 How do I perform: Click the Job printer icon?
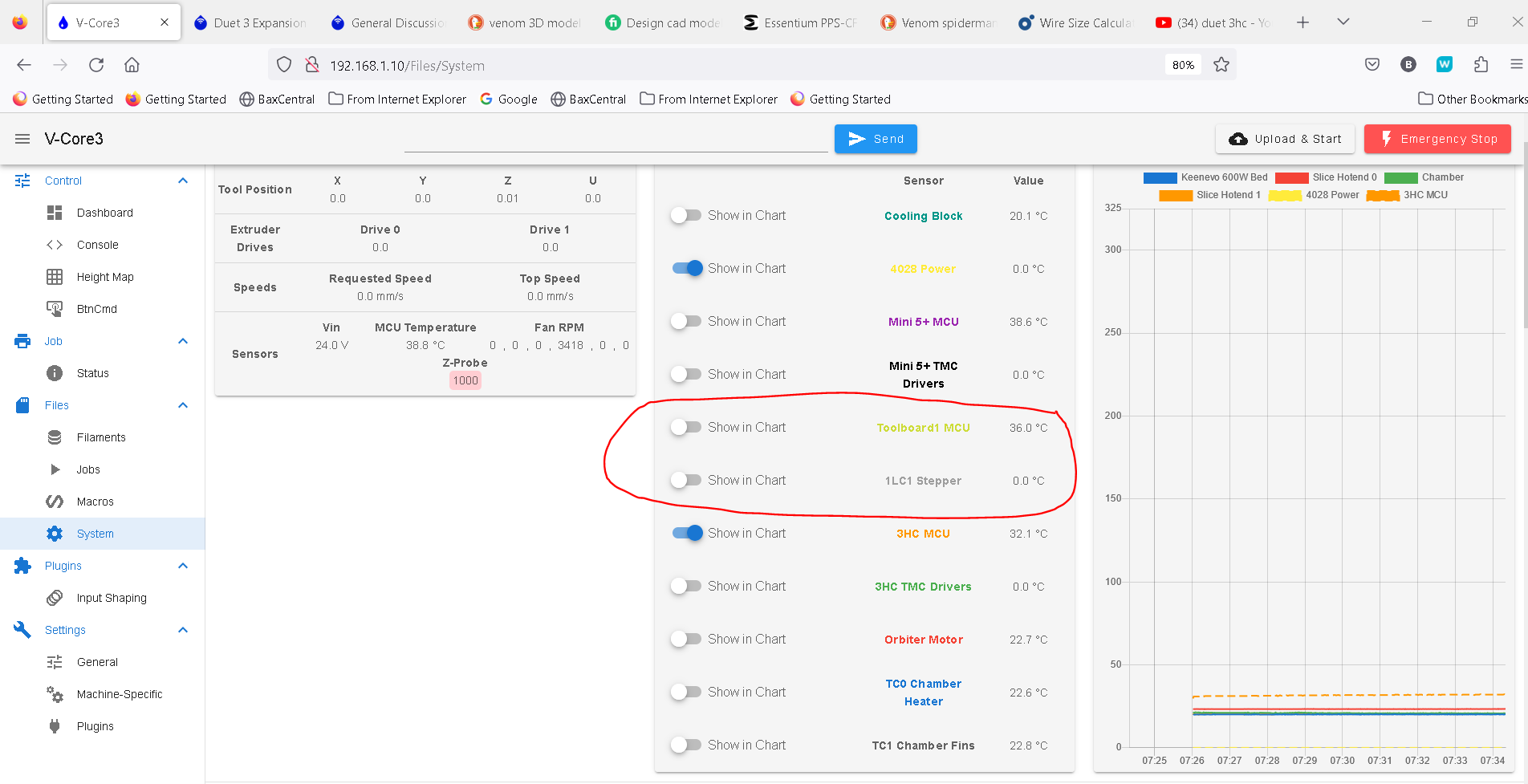[22, 341]
